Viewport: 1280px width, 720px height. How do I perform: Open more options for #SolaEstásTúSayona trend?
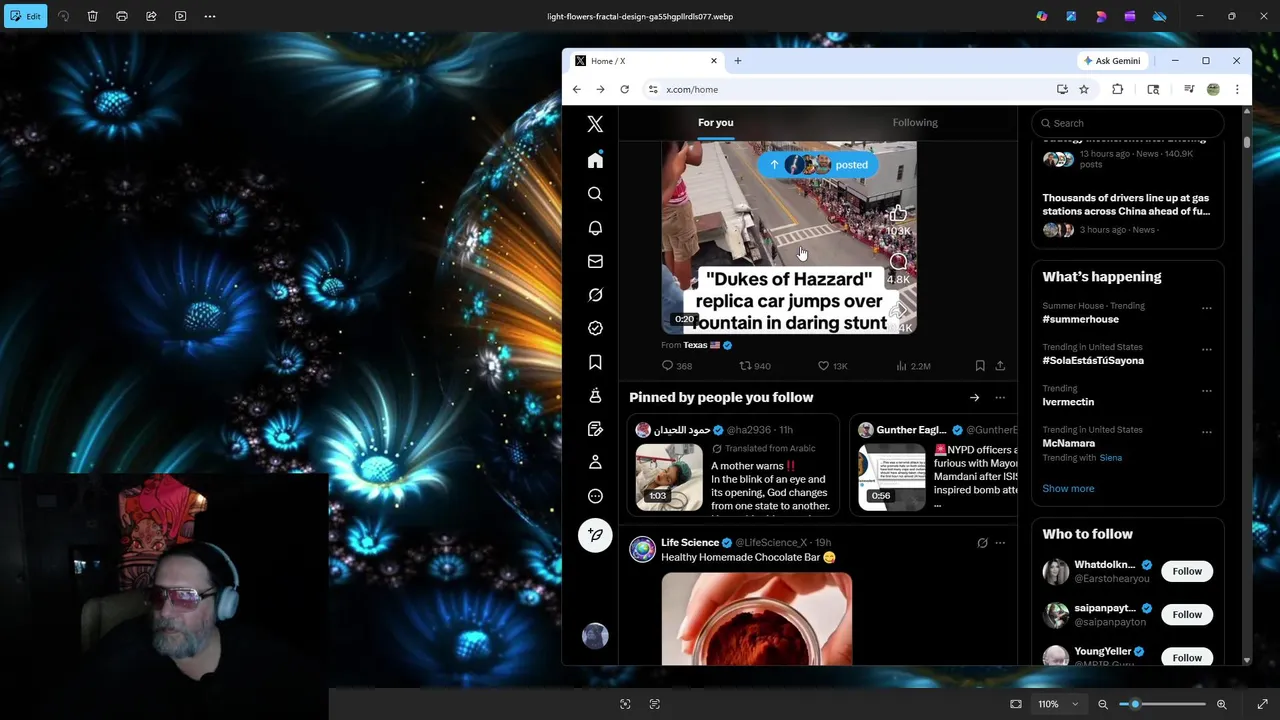coord(1207,350)
